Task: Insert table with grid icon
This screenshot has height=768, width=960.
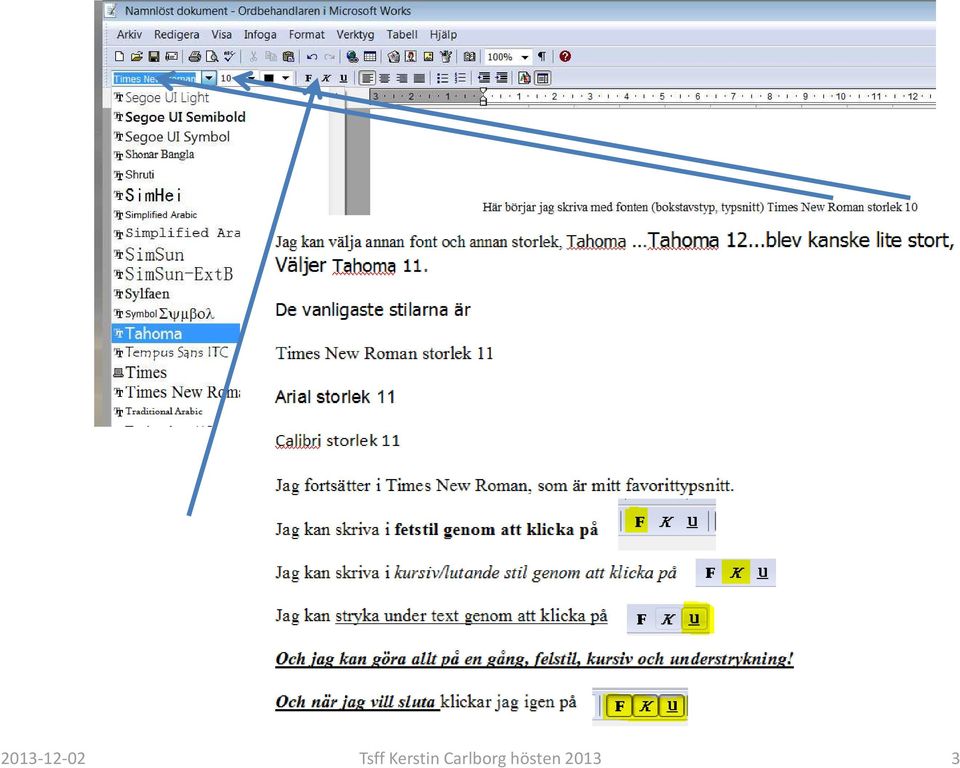Action: pos(370,56)
